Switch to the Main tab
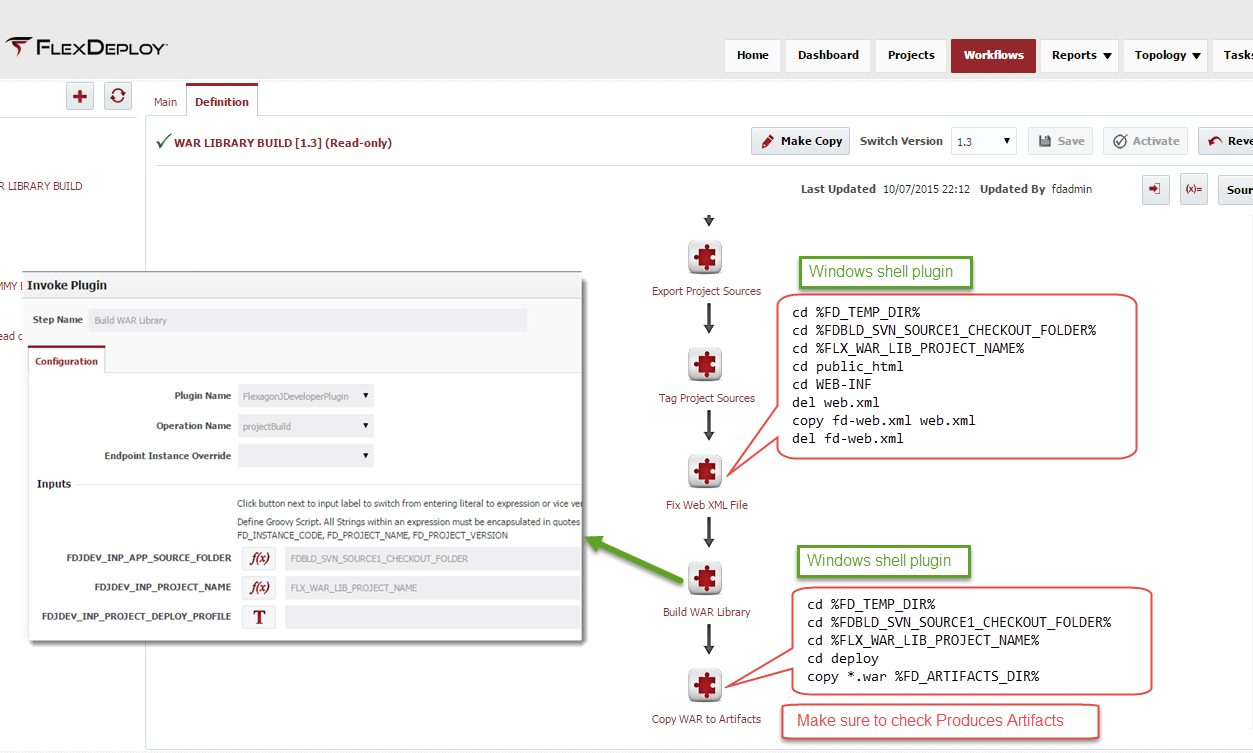 point(165,102)
